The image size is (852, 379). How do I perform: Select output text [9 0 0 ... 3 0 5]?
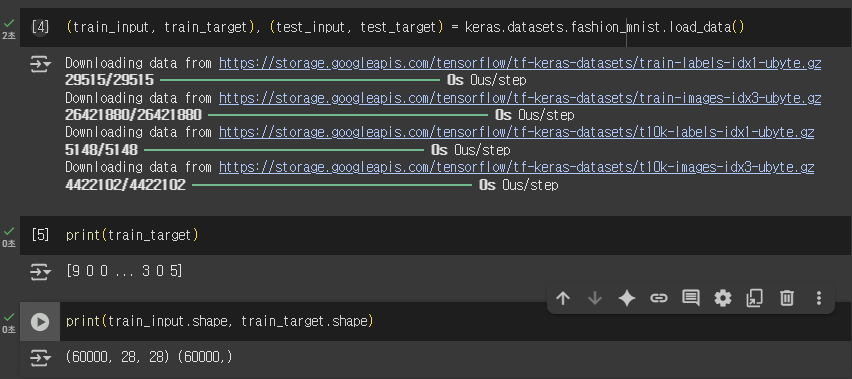point(124,271)
